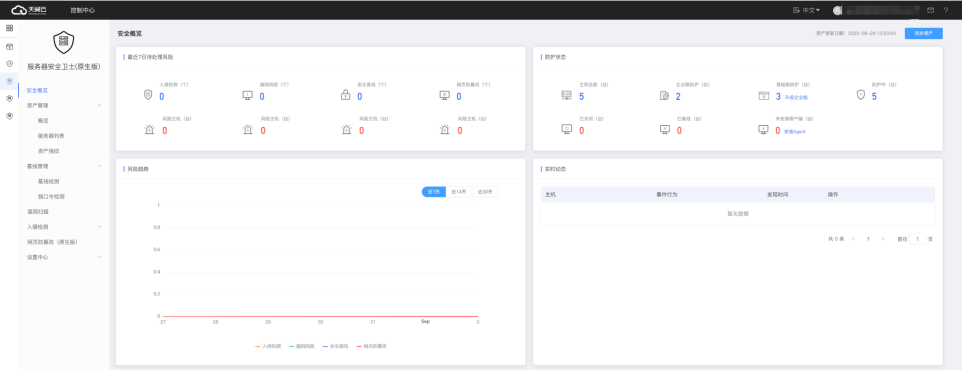This screenshot has height=371, width=963.
Task: Click the alarm icon under 网页防篡改 count
Action: (x=445, y=130)
